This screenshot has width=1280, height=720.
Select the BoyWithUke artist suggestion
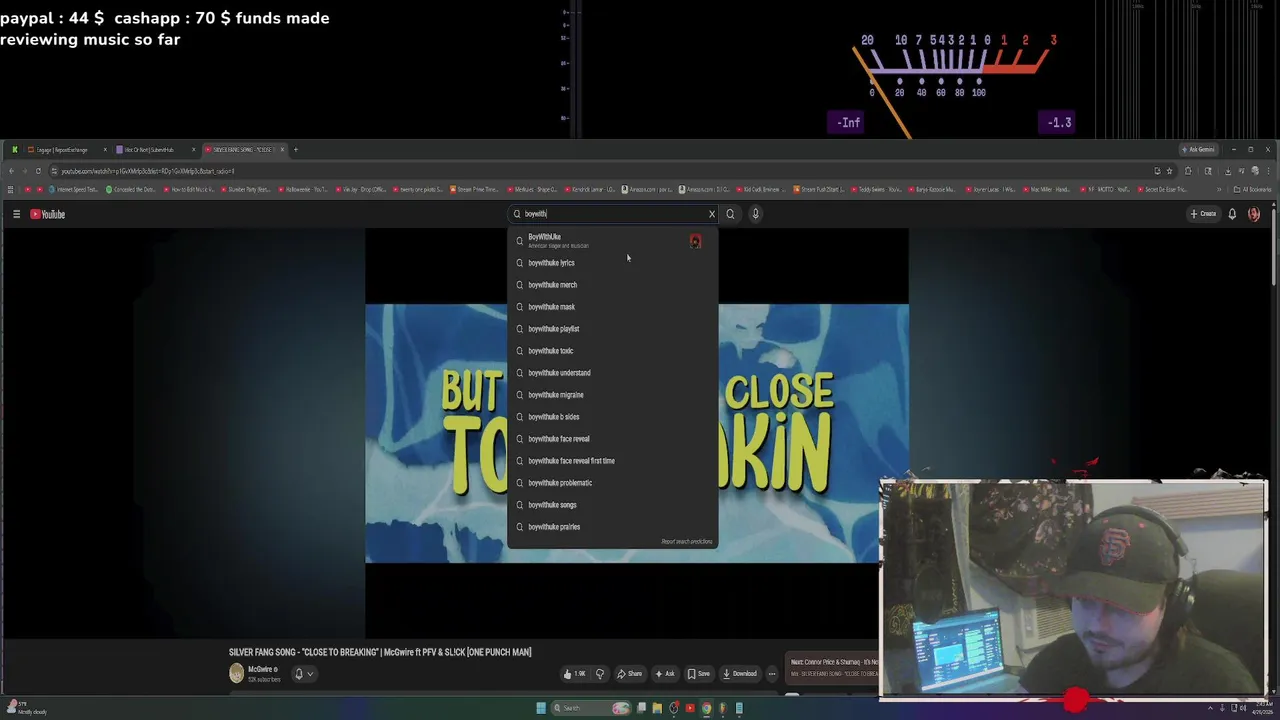pos(612,241)
